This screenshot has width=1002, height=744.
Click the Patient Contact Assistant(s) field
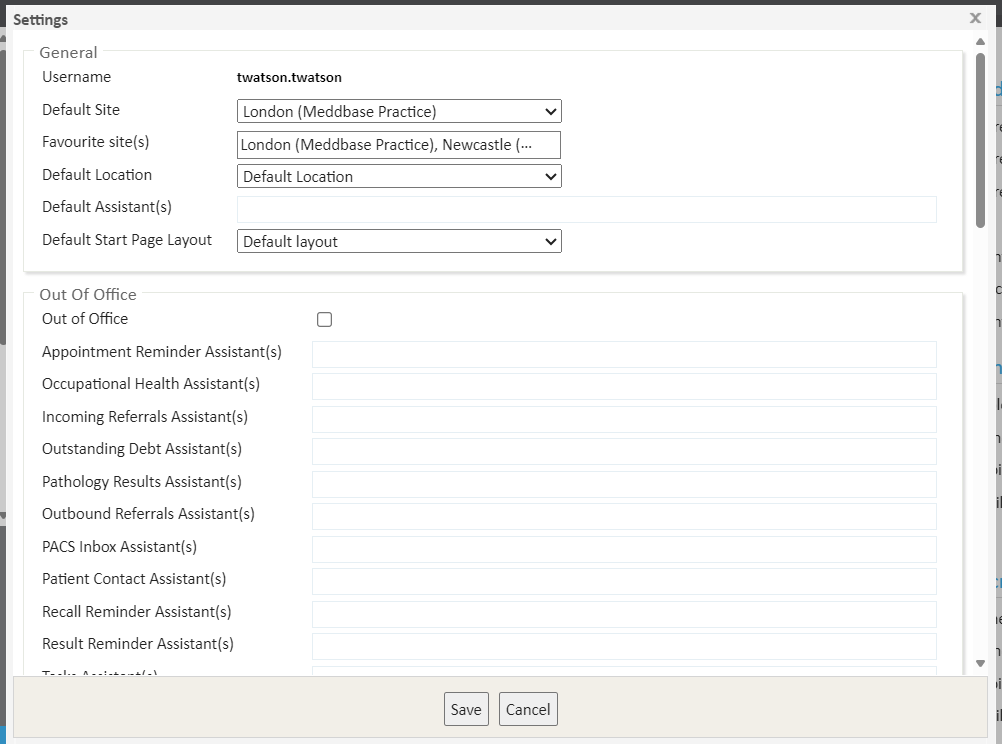[624, 581]
